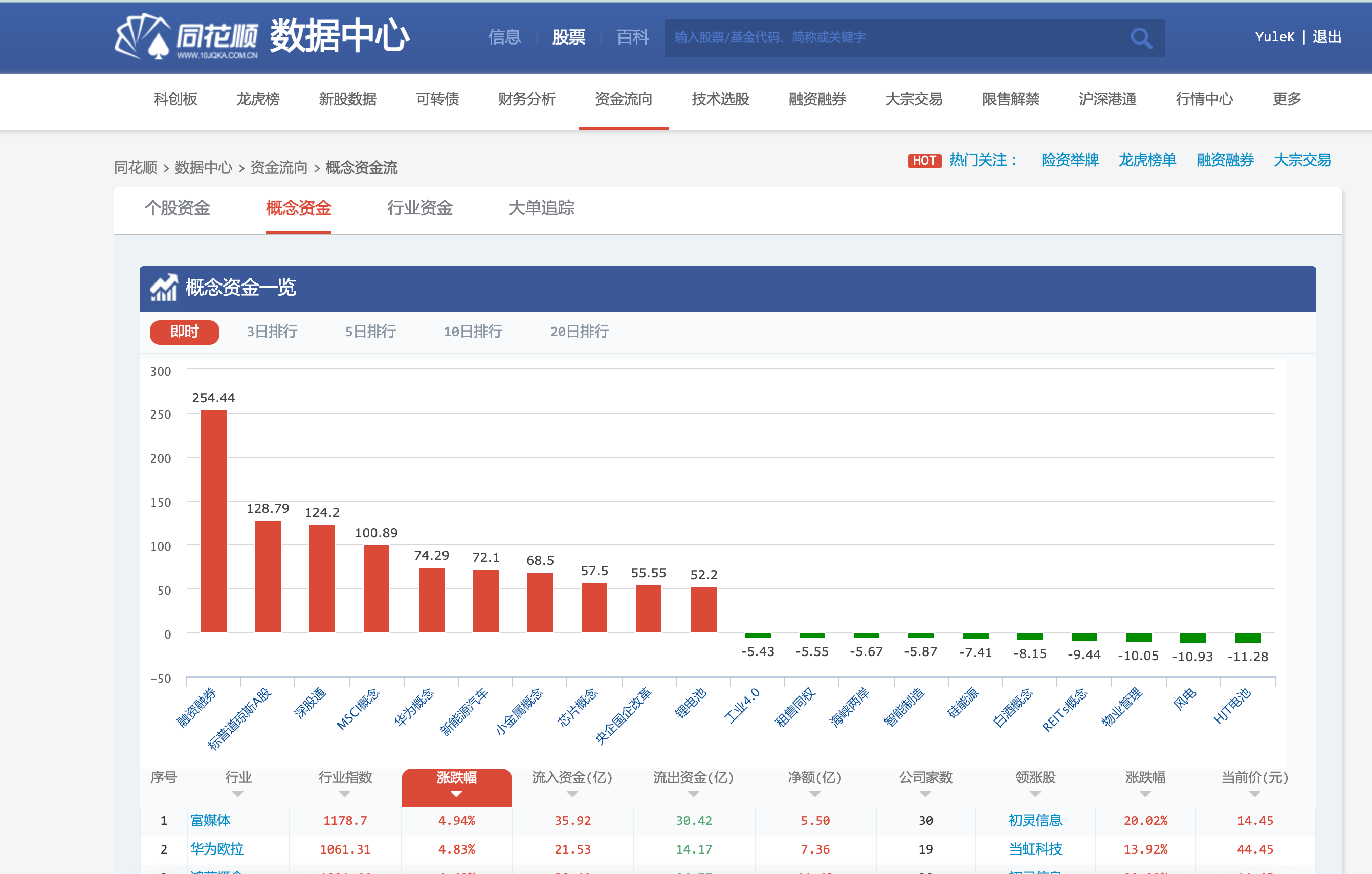
Task: Select the 即时 ranking toggle
Action: point(185,332)
